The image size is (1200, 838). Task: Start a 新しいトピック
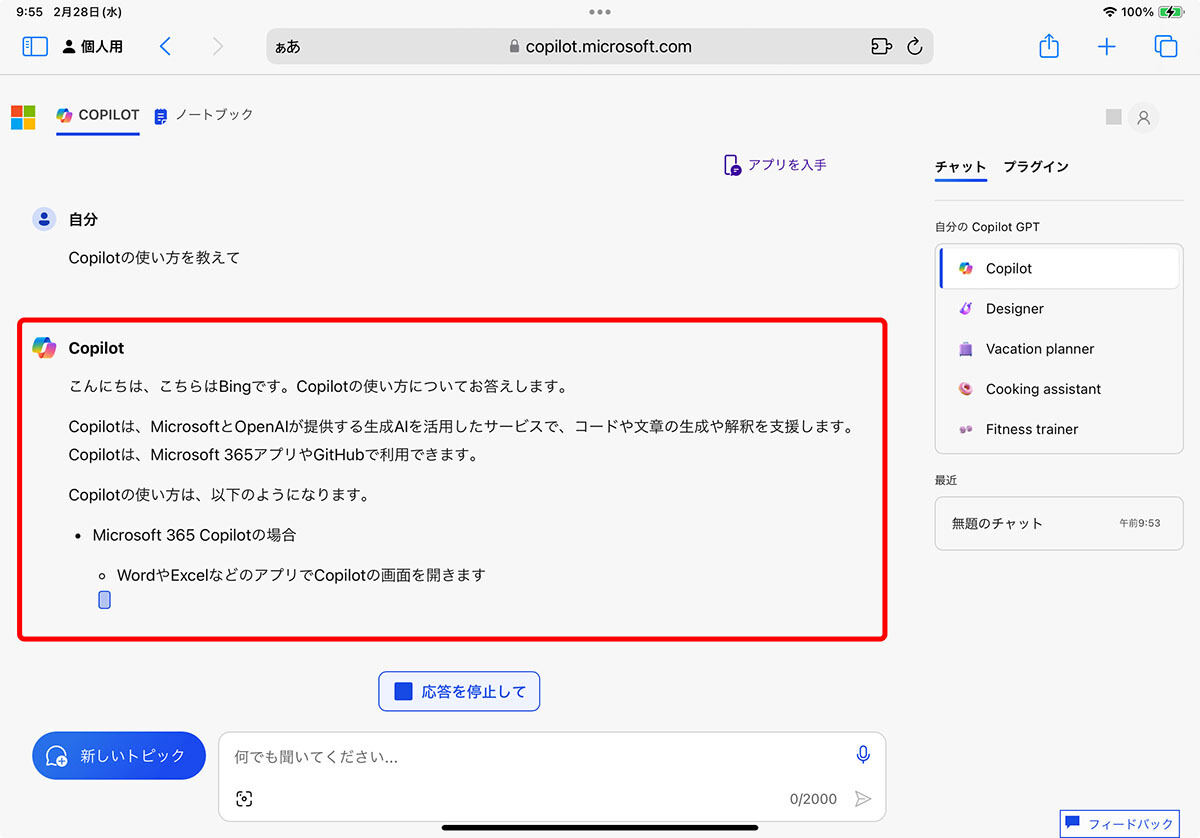point(119,756)
